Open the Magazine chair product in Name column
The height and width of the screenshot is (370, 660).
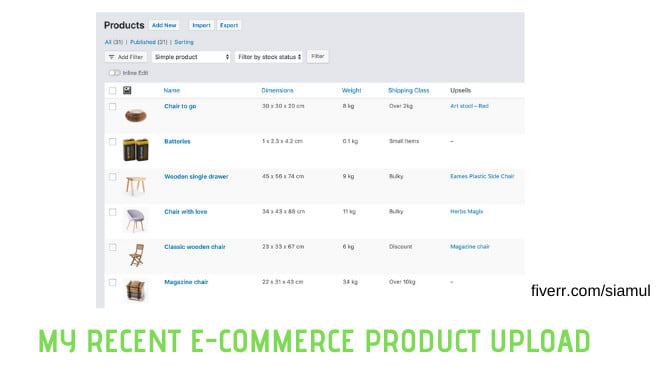click(186, 282)
